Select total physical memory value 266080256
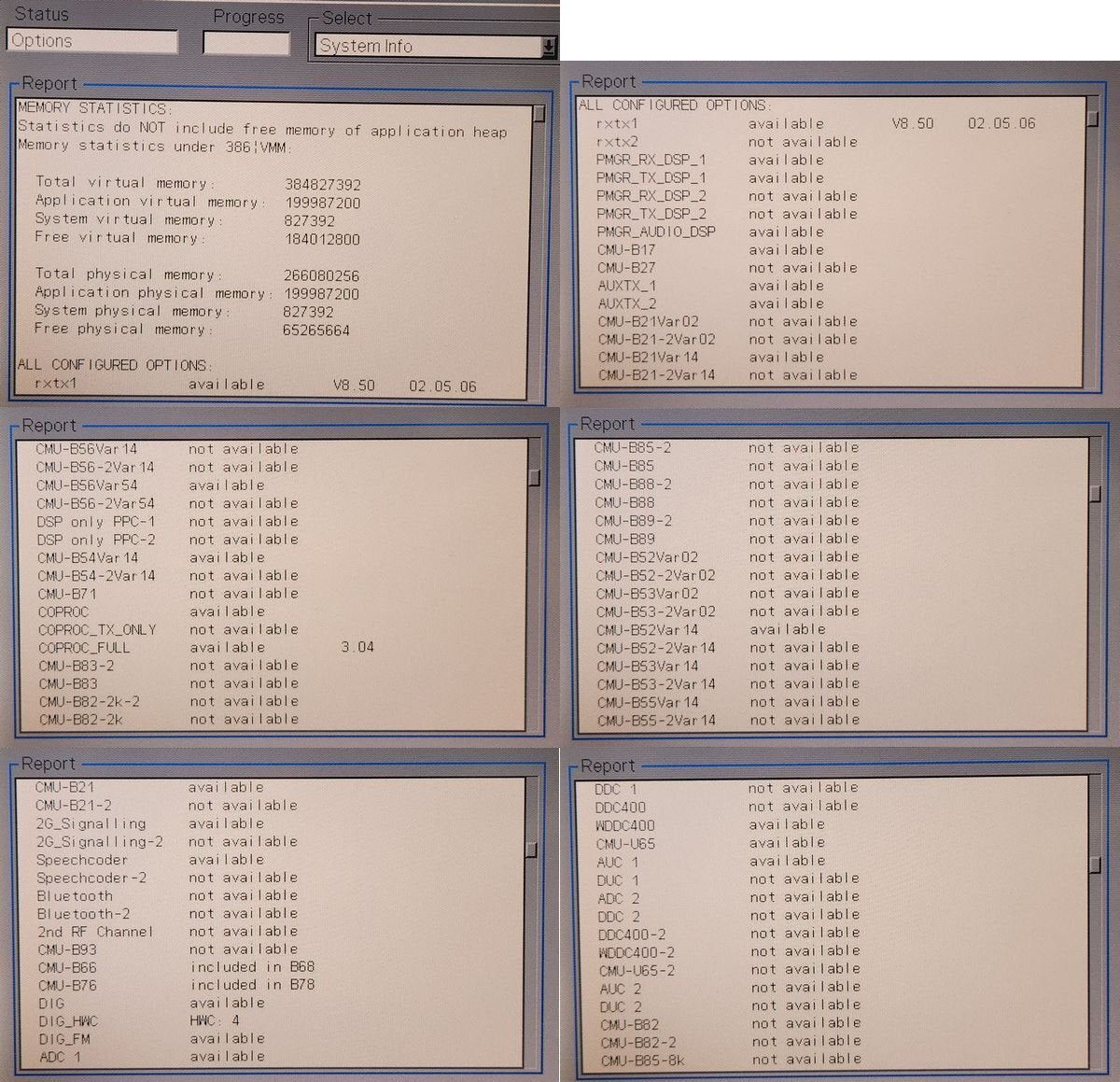1120x1082 pixels. pyautogui.click(x=321, y=275)
